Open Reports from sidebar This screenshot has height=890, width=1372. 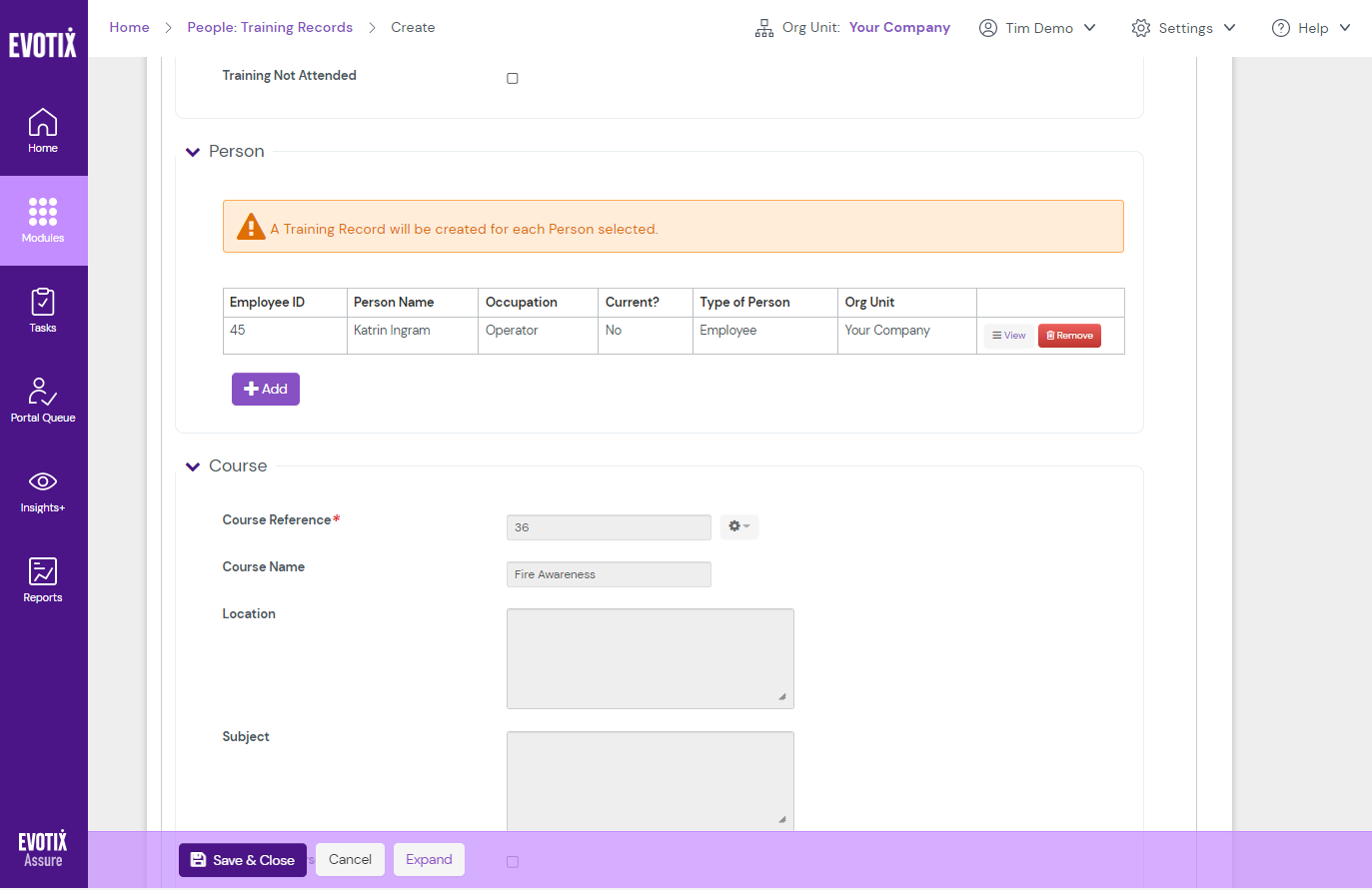(x=43, y=579)
